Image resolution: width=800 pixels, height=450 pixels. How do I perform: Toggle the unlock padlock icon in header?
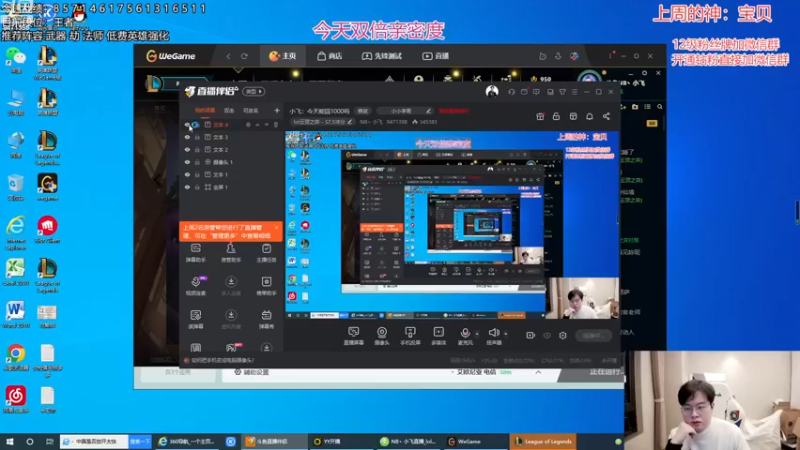pyautogui.click(x=556, y=116)
